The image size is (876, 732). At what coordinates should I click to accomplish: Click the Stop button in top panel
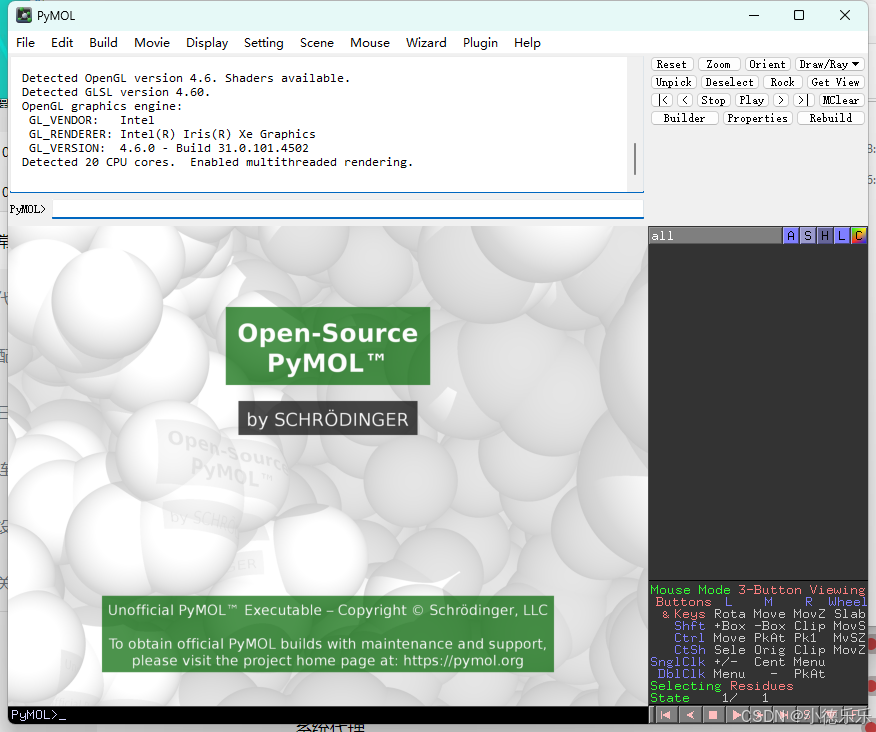(713, 100)
